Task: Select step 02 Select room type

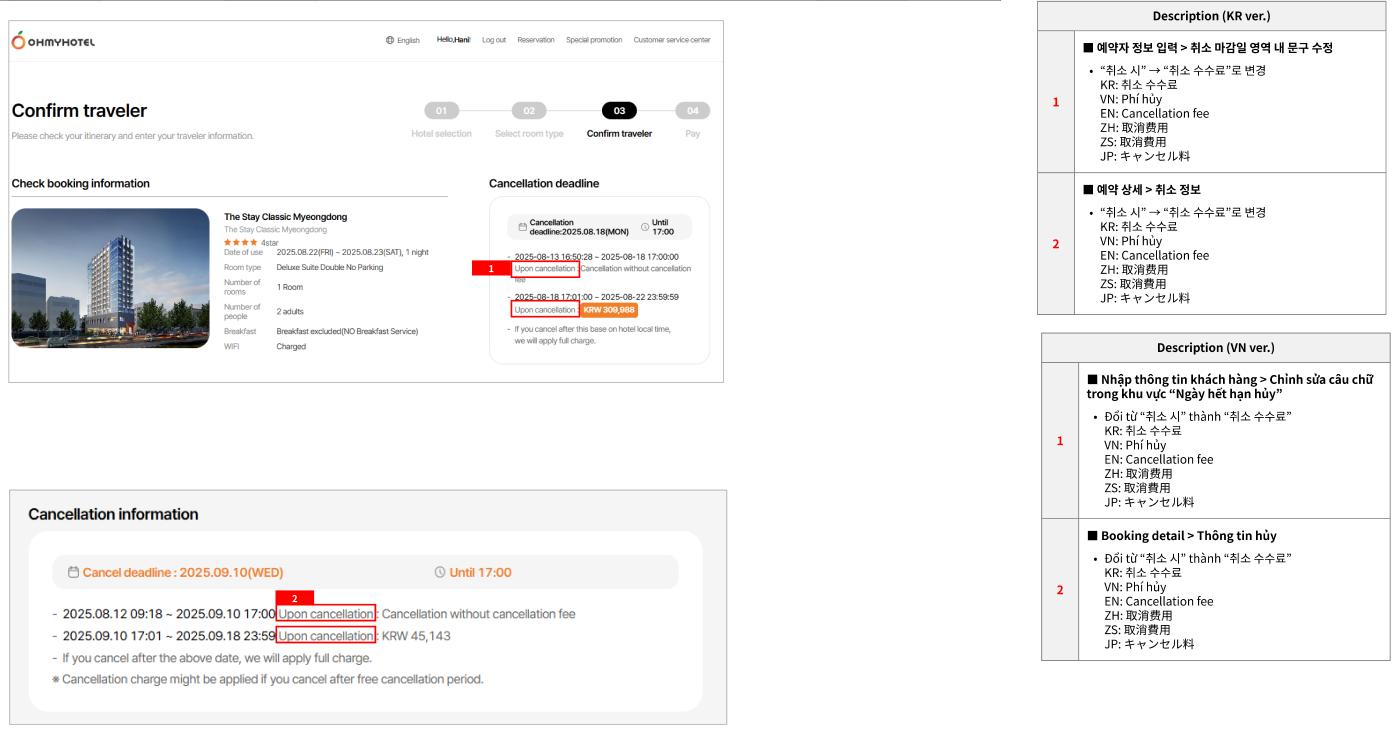Action: (529, 120)
